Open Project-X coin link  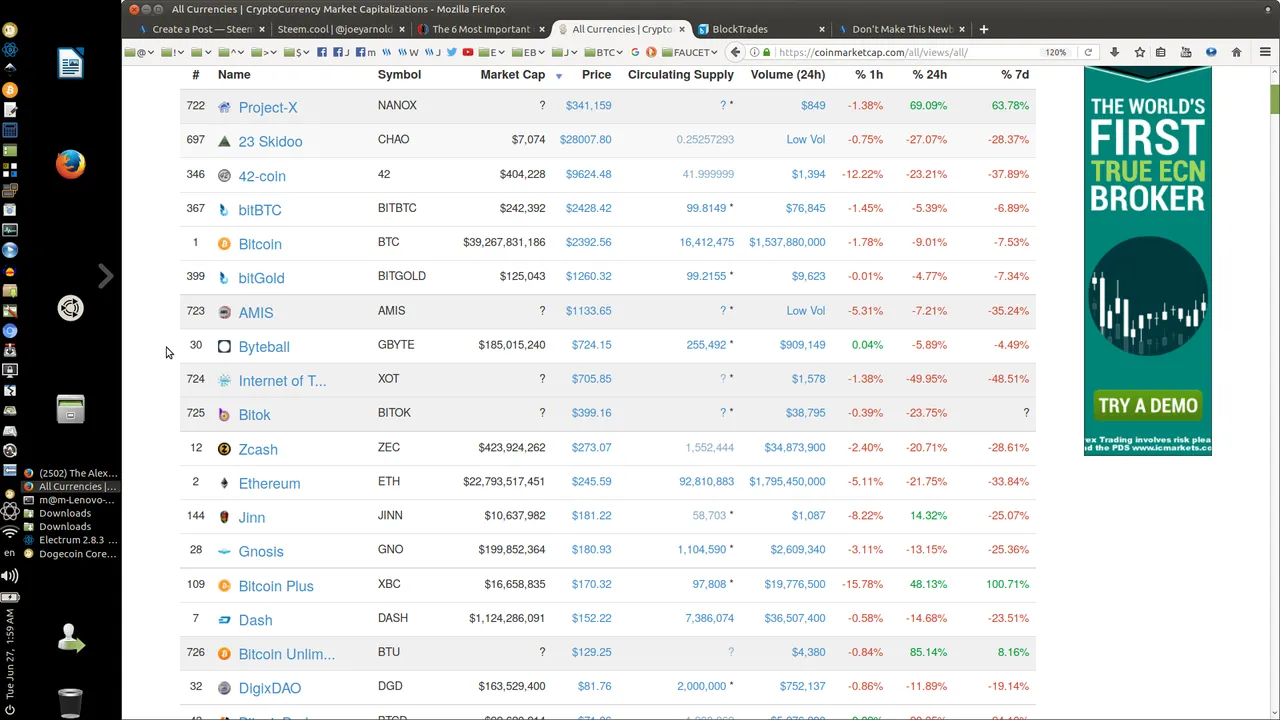pos(267,108)
